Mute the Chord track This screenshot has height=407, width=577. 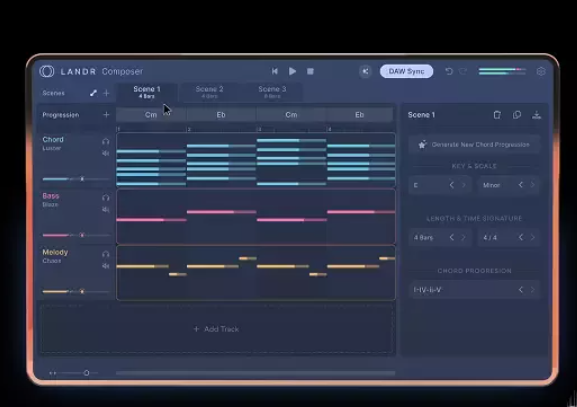[106, 153]
